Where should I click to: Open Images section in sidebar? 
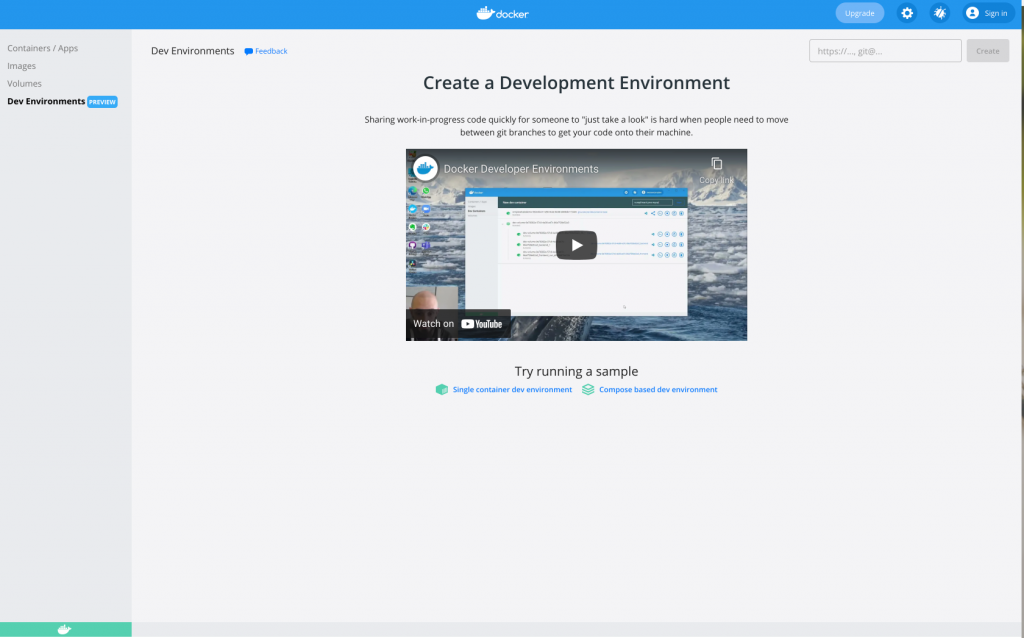pos(22,66)
